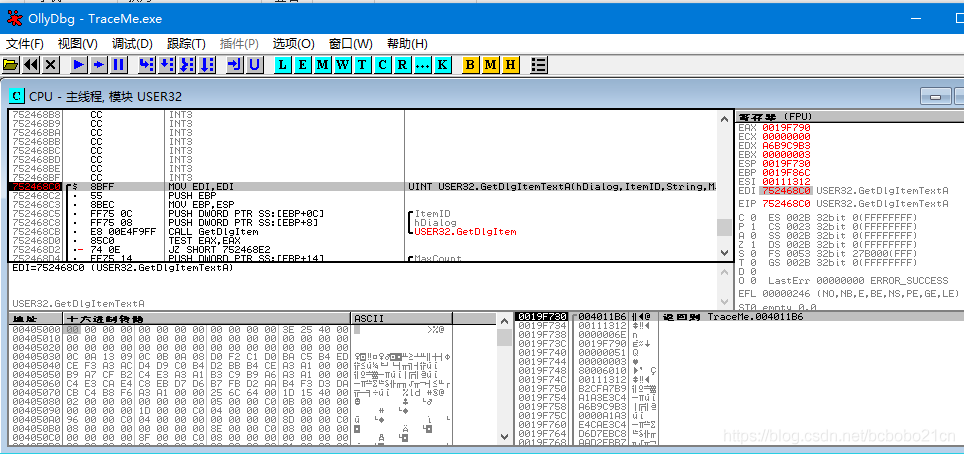The height and width of the screenshot is (454, 964).
Task: Open the Executable modules (E) icon
Action: pos(302,65)
